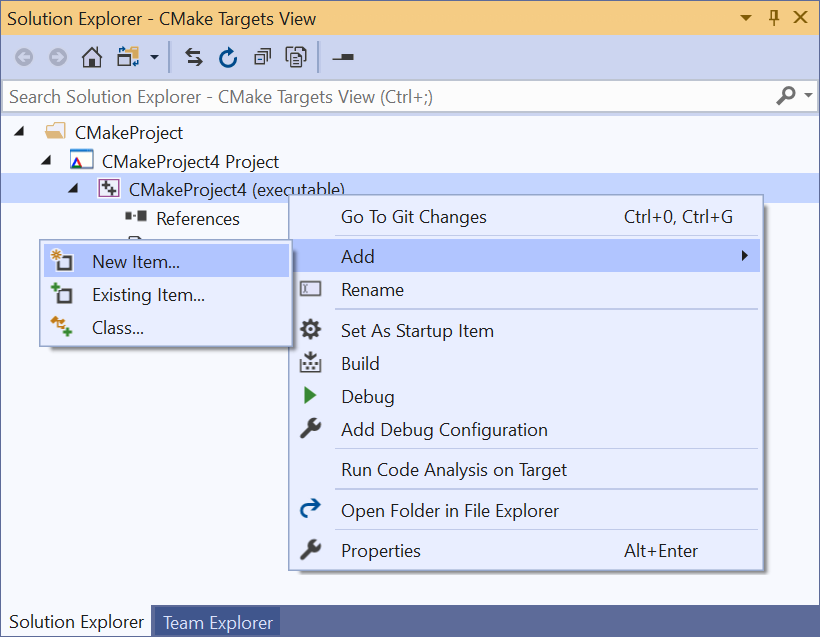The height and width of the screenshot is (637, 820).
Task: Click the Home icon in Solution Explorer toolbar
Action: pyautogui.click(x=92, y=57)
